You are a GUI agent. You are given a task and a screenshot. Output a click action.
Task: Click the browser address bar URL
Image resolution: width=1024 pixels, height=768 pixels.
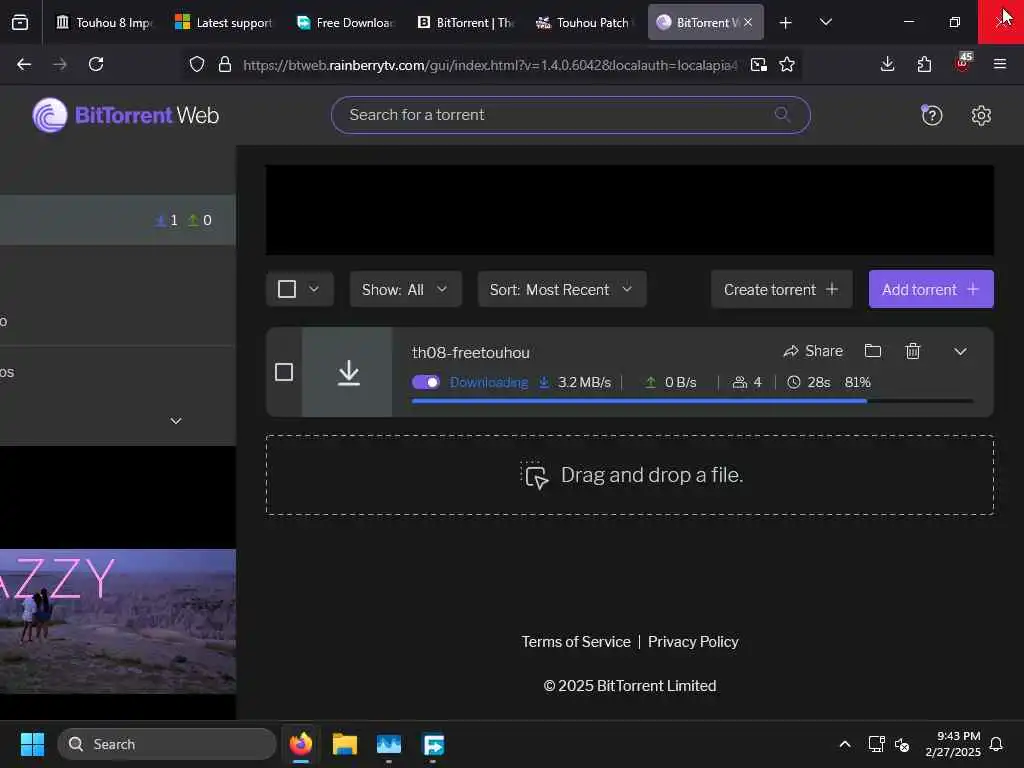point(490,65)
